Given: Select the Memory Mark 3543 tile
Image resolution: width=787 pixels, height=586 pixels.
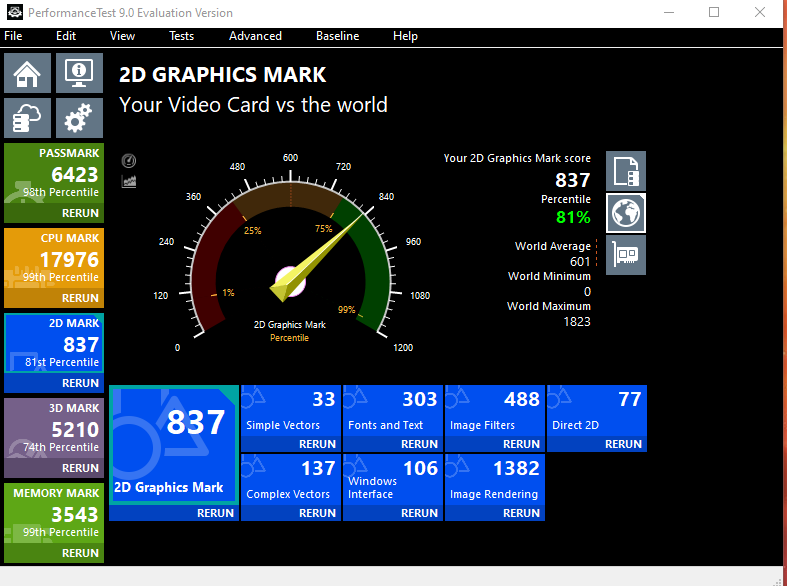Looking at the screenshot, I should 54,513.
